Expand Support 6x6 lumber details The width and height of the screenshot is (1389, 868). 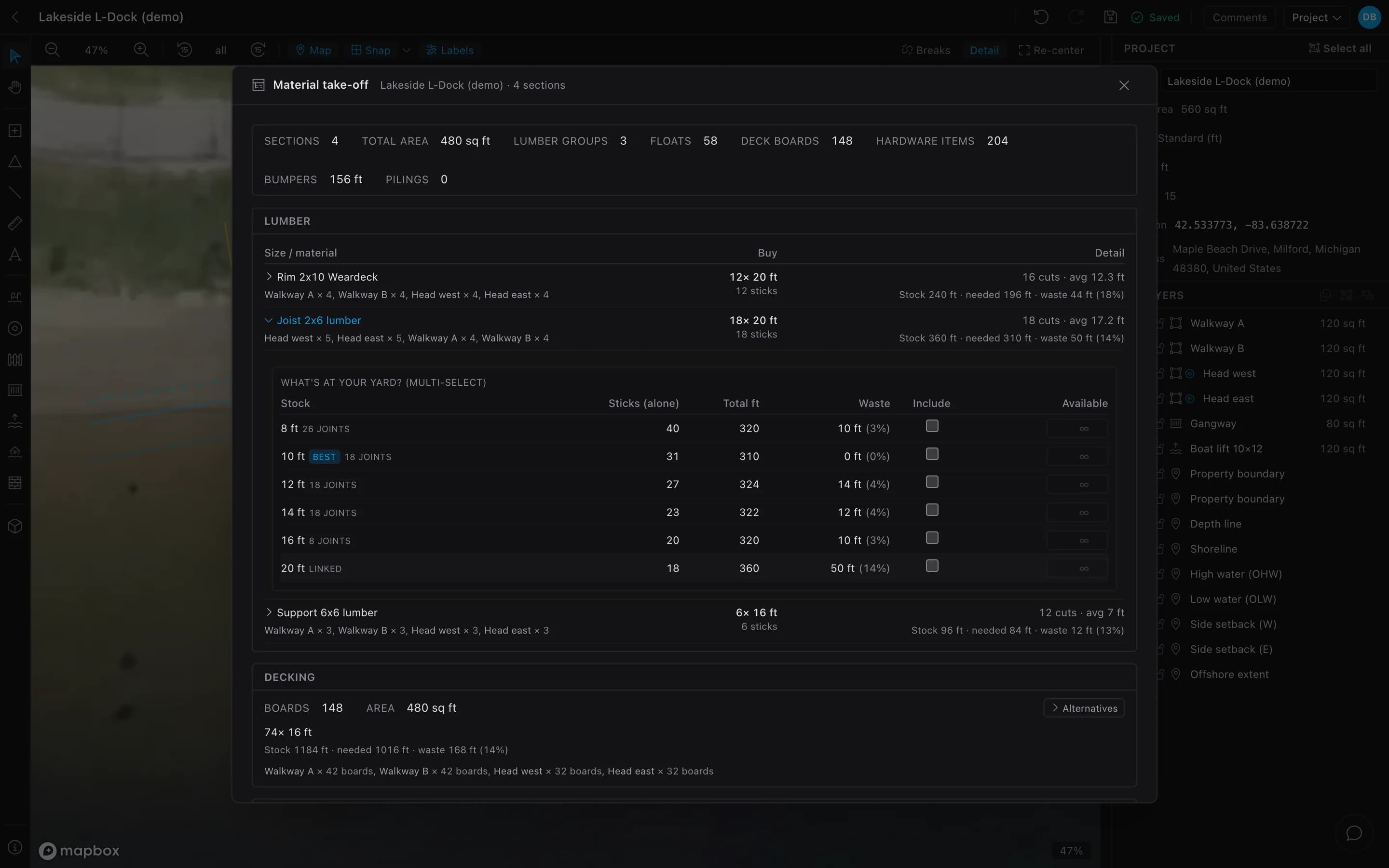coord(269,612)
